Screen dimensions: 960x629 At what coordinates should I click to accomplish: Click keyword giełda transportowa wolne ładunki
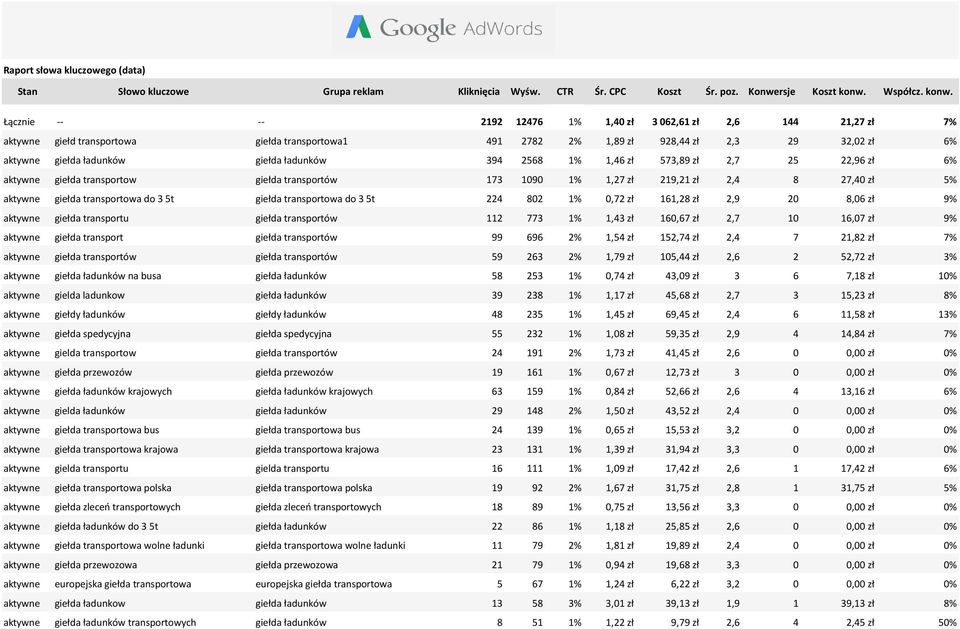(130, 546)
